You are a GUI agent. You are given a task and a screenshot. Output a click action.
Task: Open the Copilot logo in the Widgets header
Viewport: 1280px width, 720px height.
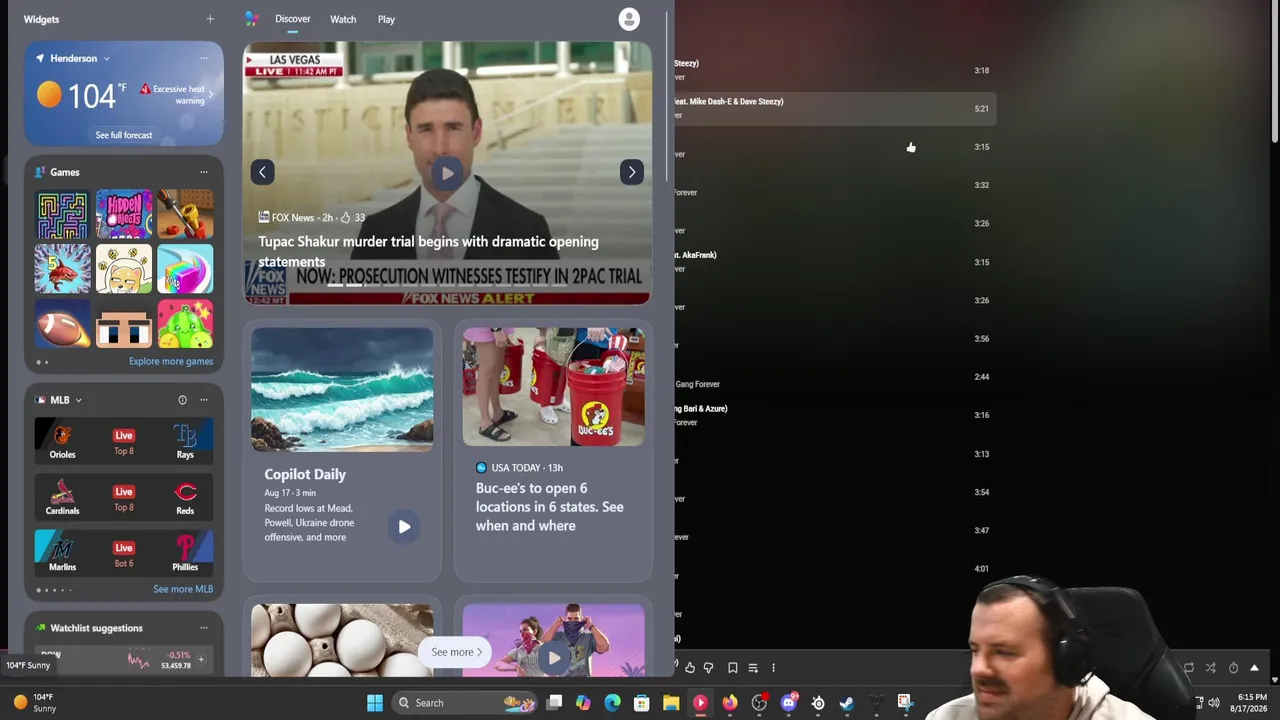pos(251,19)
